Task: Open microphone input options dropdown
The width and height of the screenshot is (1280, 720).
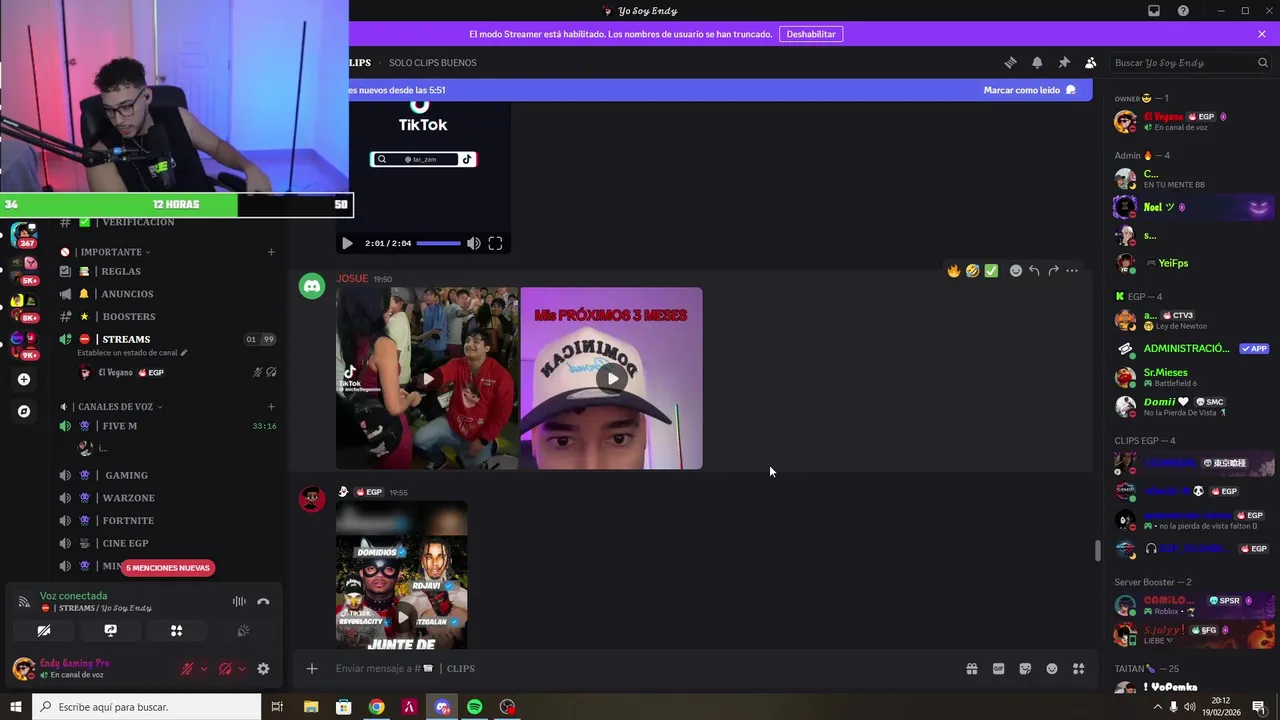Action: tap(204, 669)
